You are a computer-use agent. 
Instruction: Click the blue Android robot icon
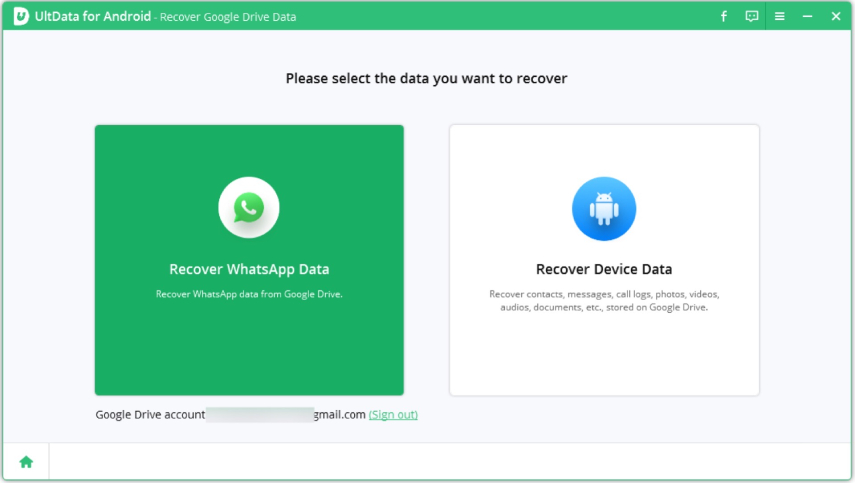point(603,210)
